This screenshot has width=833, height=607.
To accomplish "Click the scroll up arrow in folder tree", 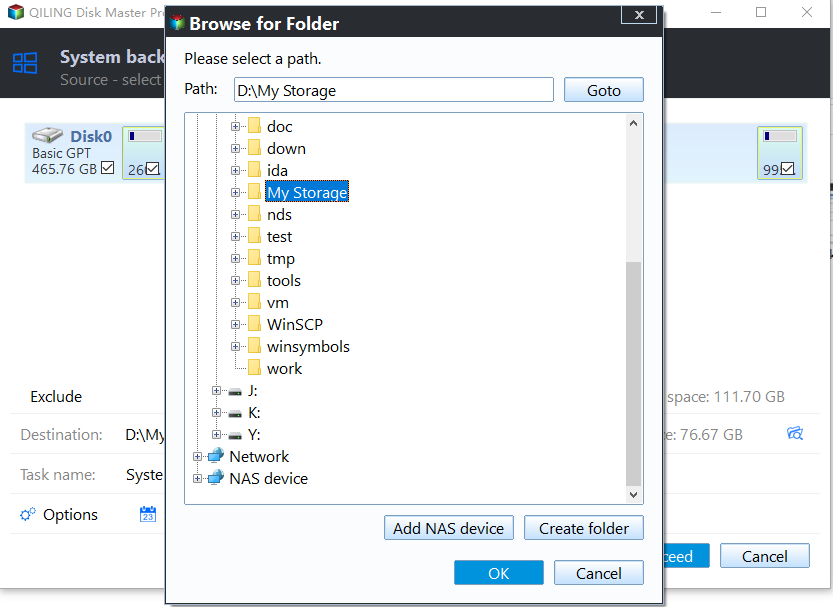I will tap(633, 123).
